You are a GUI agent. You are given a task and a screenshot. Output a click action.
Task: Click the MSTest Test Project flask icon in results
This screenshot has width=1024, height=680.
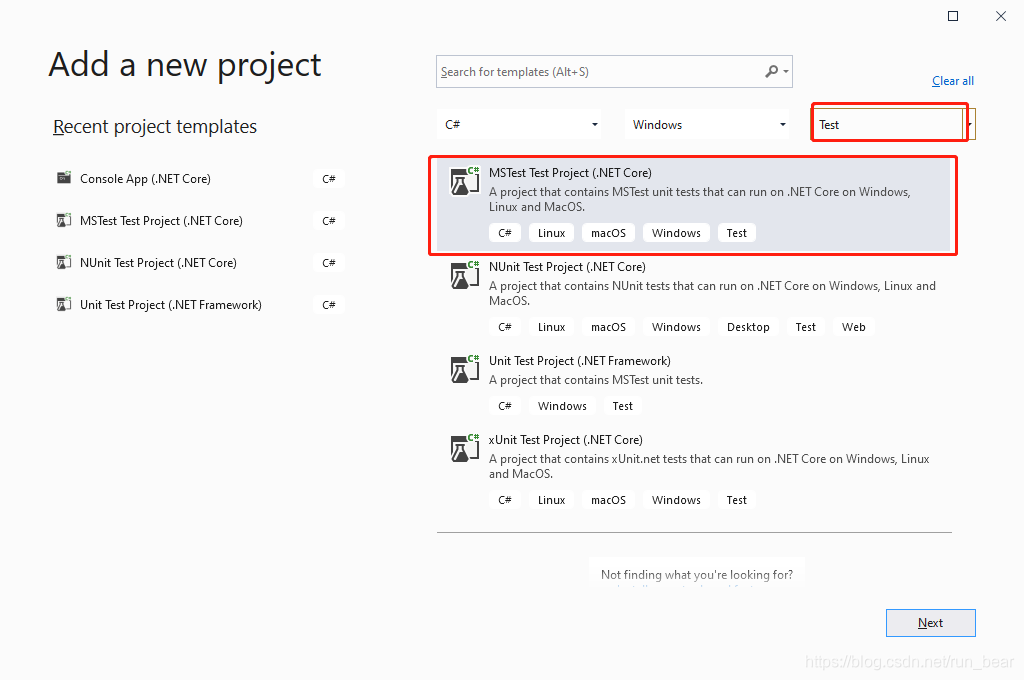464,181
